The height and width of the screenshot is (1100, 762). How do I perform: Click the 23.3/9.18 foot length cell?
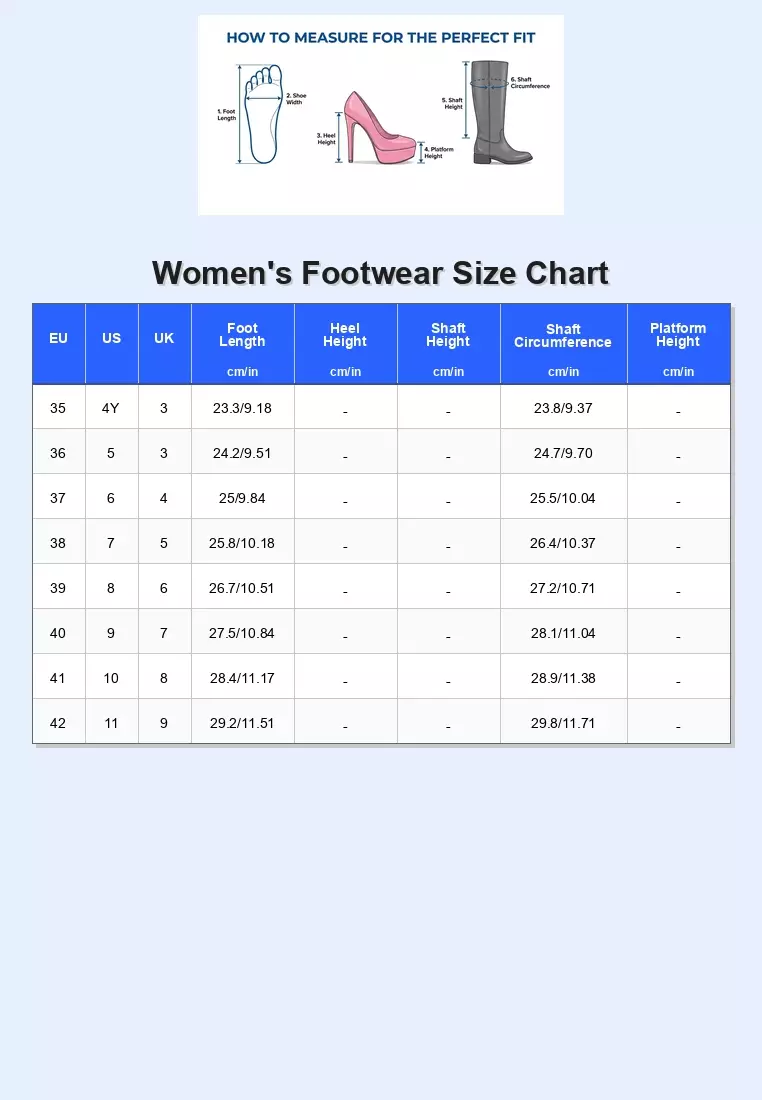point(242,408)
